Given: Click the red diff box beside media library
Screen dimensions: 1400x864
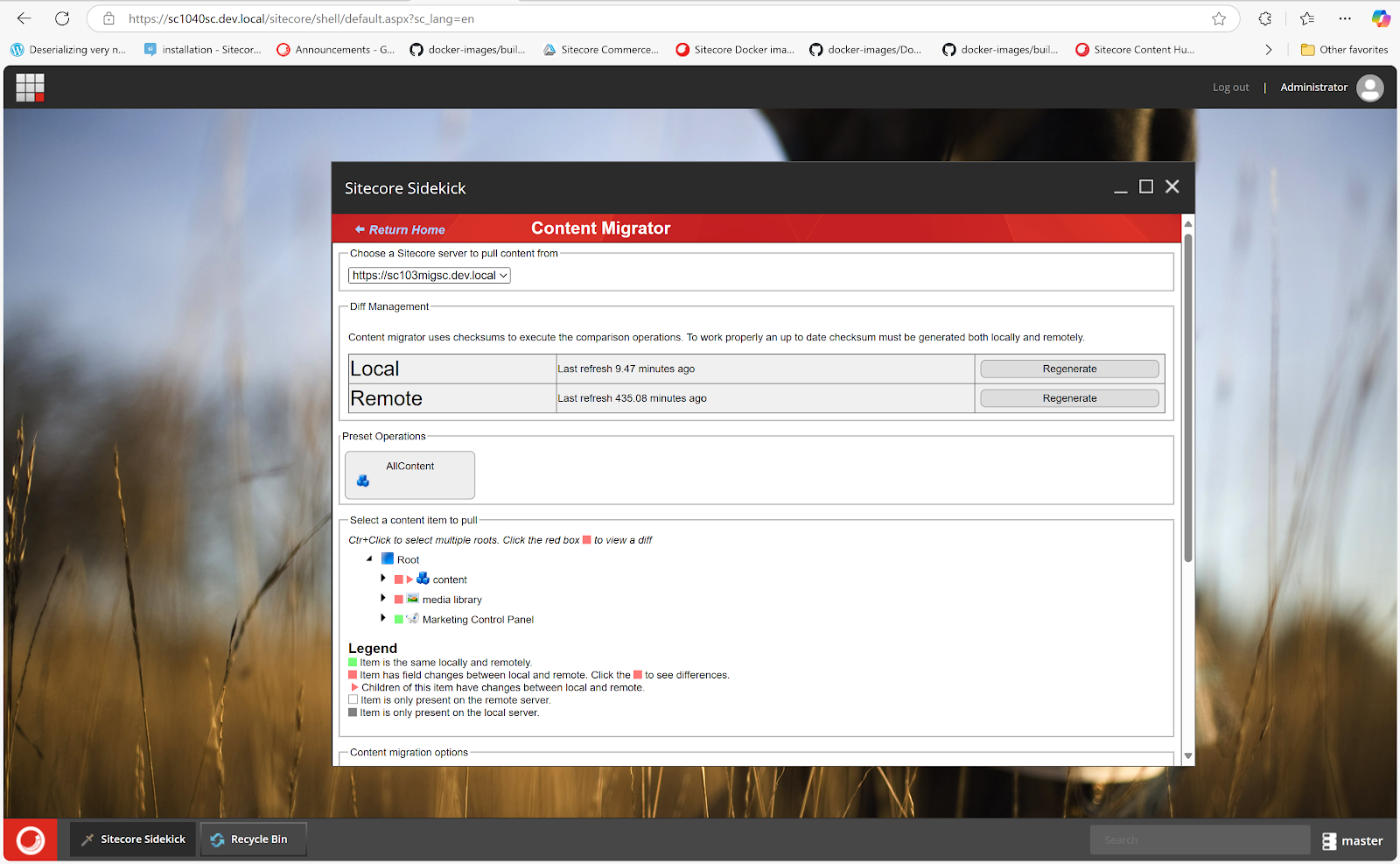Looking at the screenshot, I should (399, 600).
